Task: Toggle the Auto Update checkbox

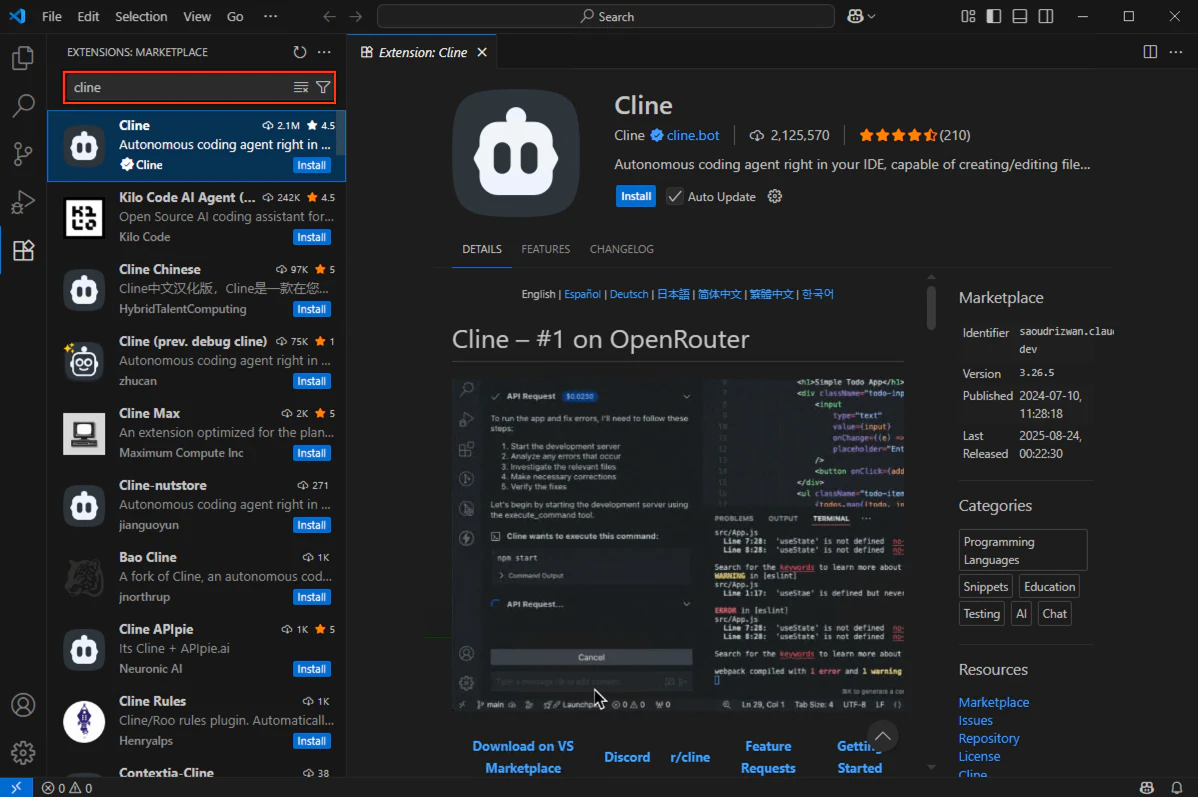Action: click(x=674, y=196)
